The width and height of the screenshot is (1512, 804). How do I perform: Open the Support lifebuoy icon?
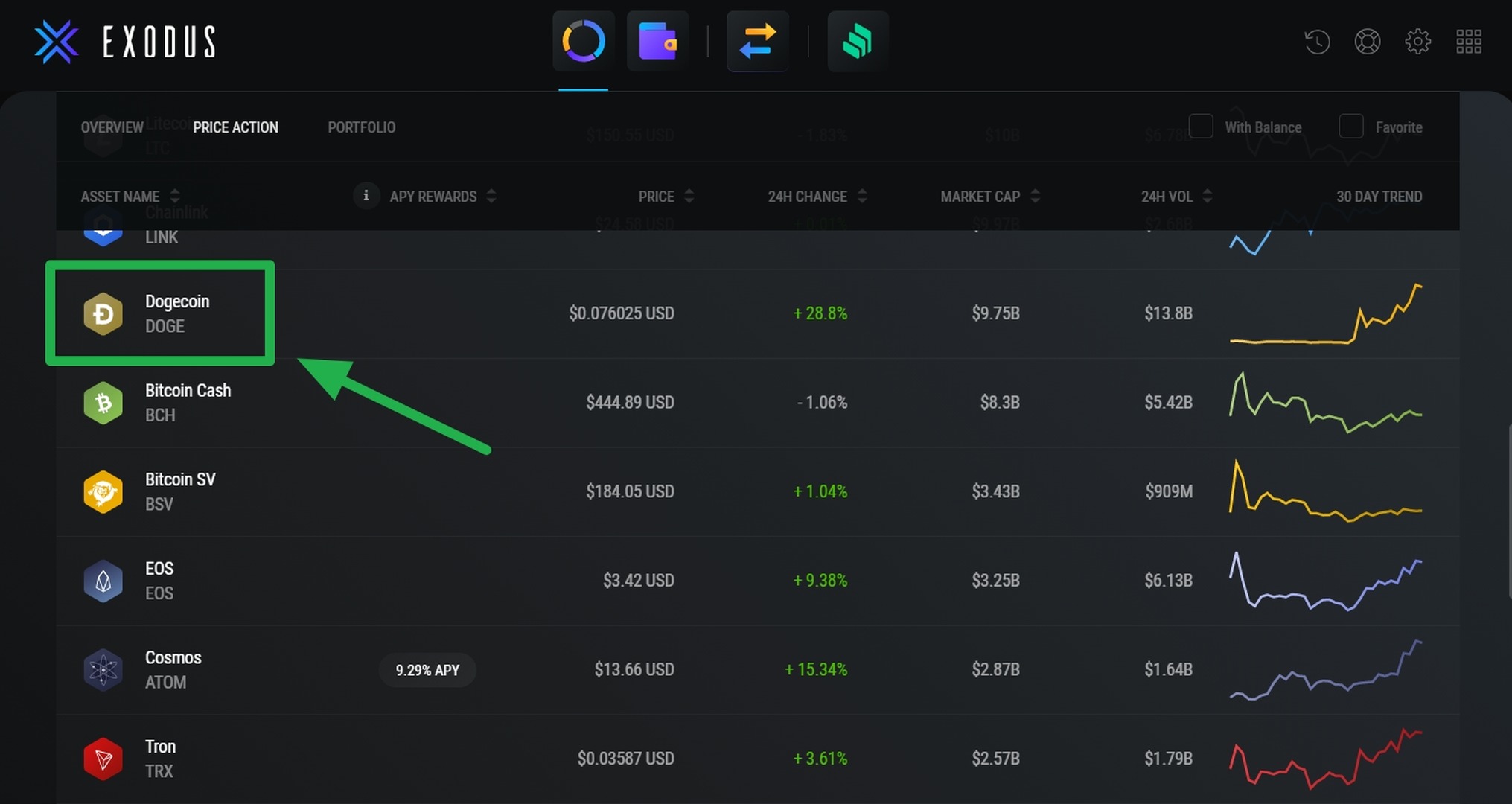click(1368, 42)
